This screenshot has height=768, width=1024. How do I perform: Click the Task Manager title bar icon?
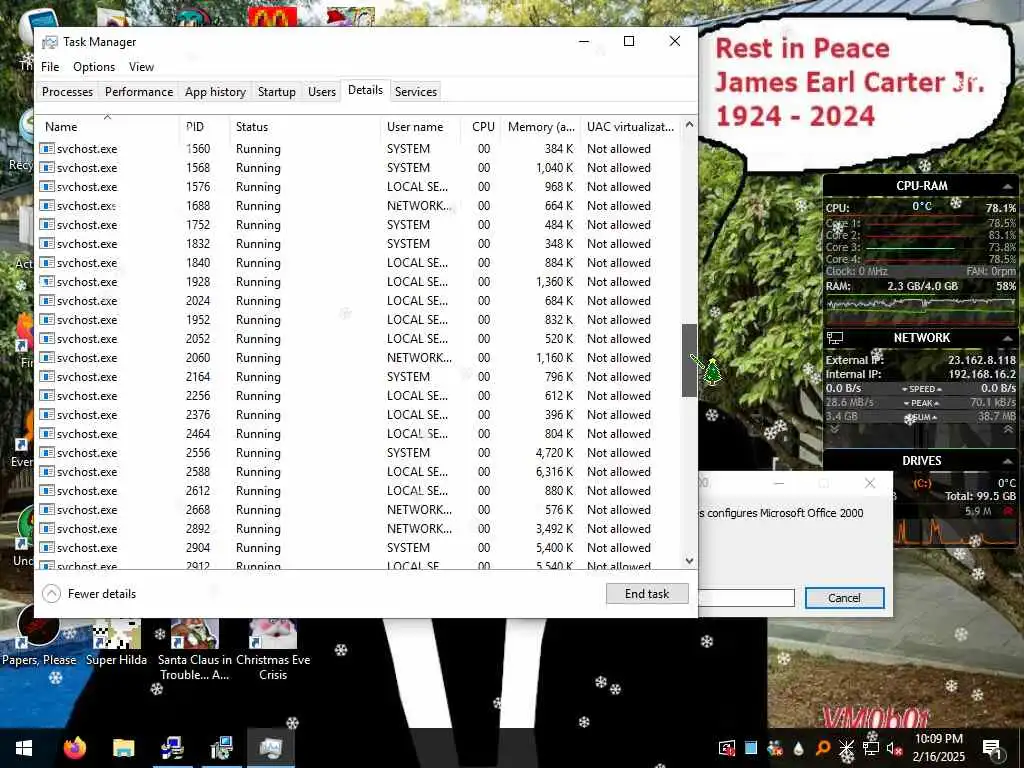tap(50, 42)
